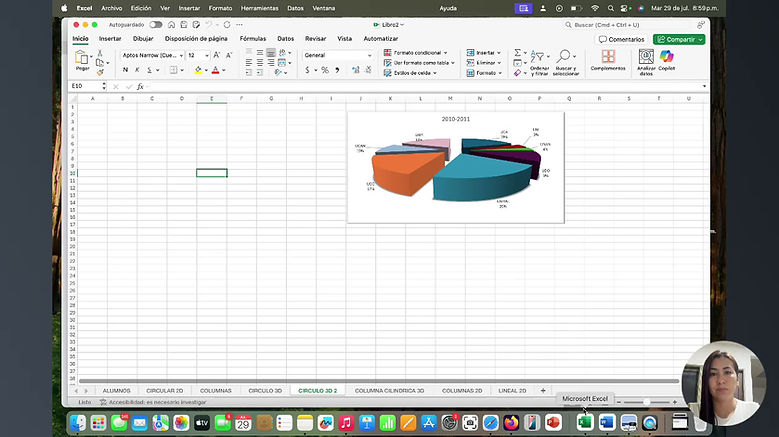Screen dimensions: 779x437
Task: Open the more options ellipsis in title bar
Action: [239, 24]
